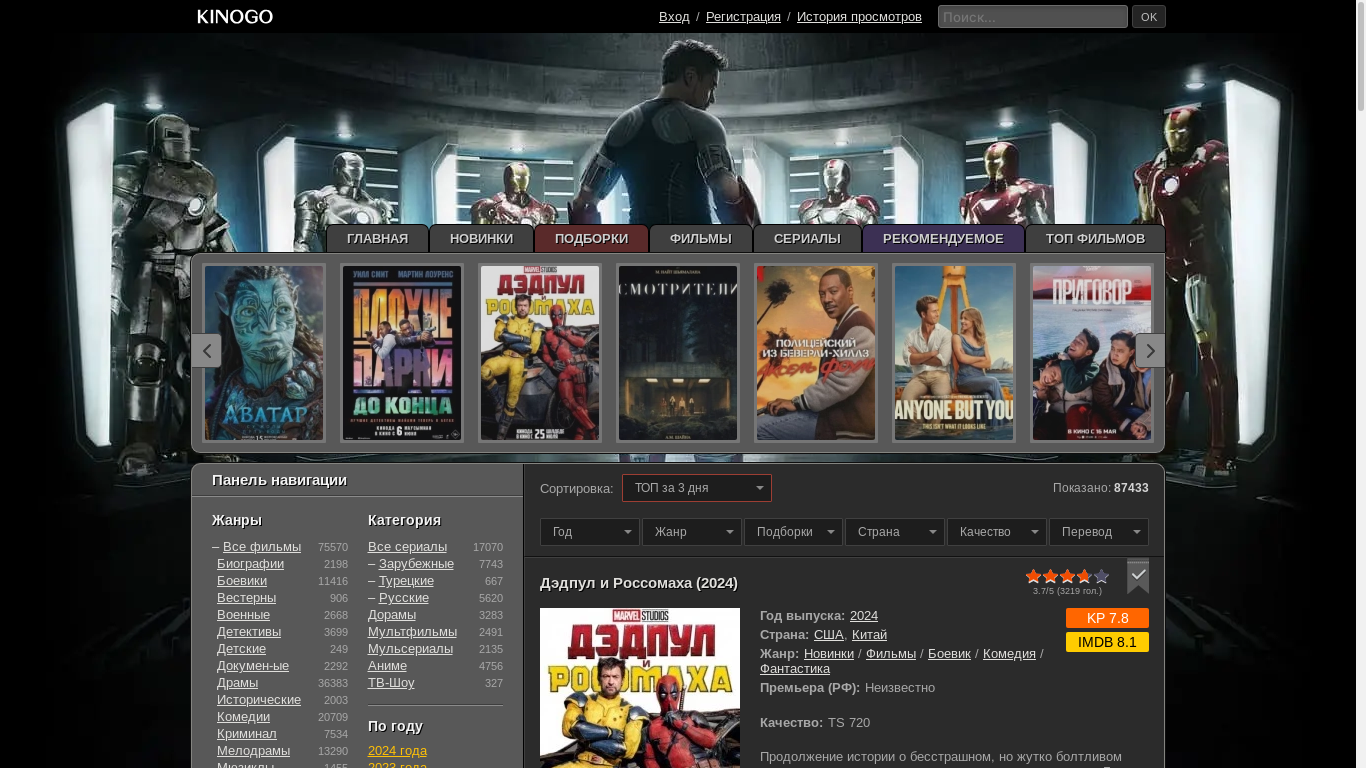Open the 2024 release year link
This screenshot has height=768, width=1366.
tap(864, 616)
